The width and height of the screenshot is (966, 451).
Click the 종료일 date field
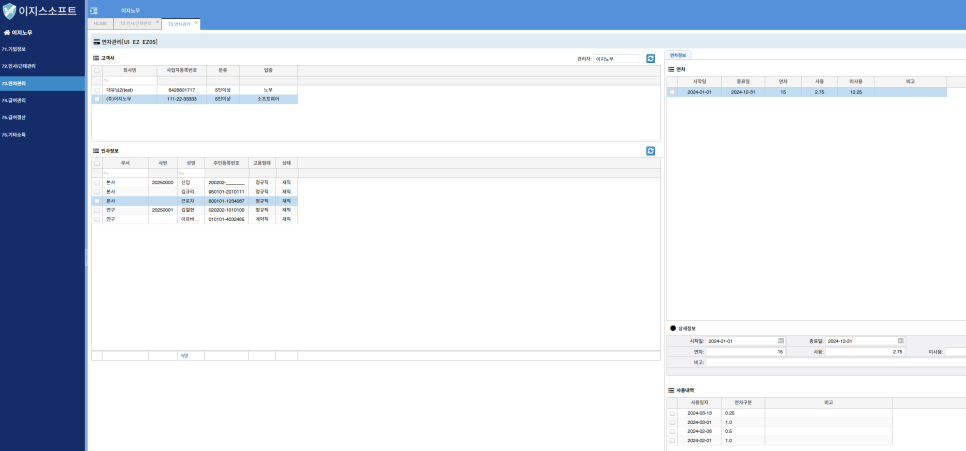[861, 341]
